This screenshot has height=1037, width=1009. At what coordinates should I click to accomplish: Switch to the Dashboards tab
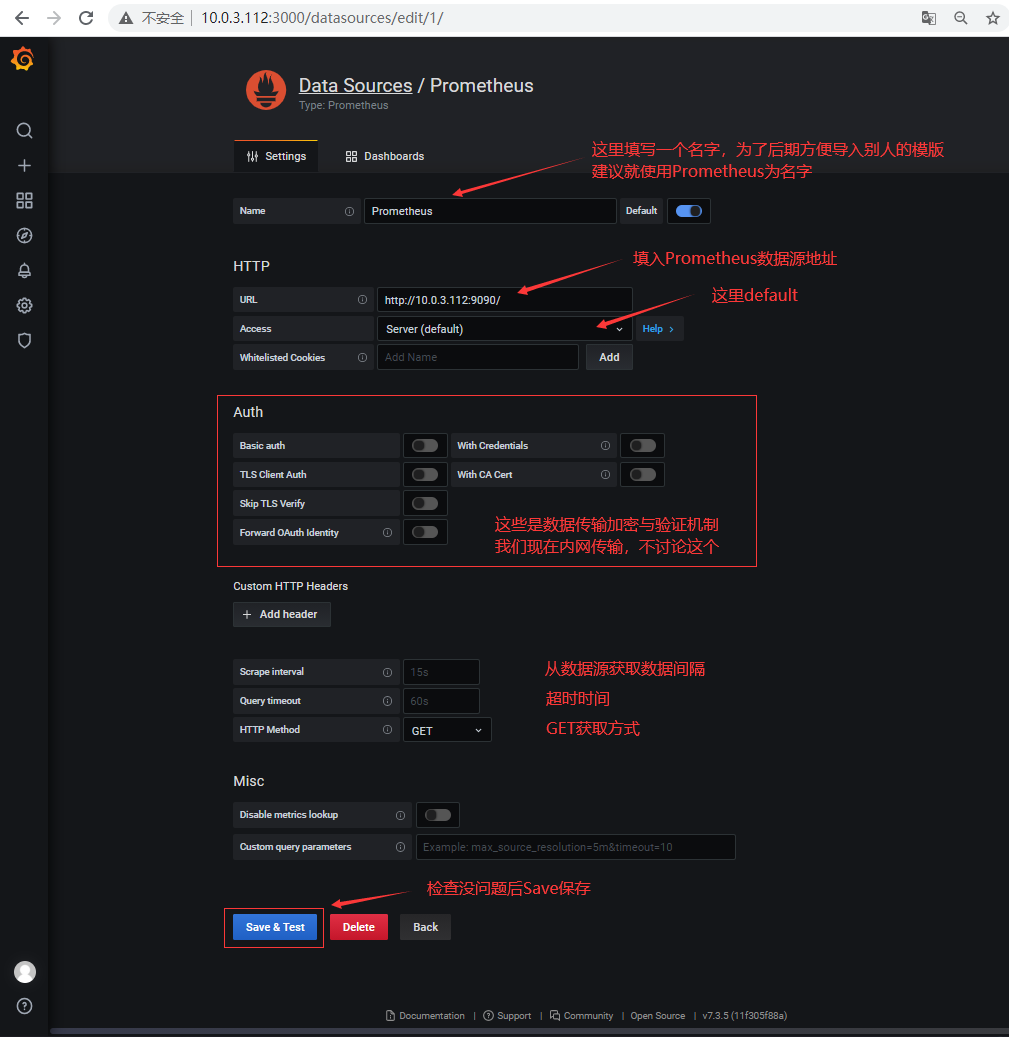385,156
